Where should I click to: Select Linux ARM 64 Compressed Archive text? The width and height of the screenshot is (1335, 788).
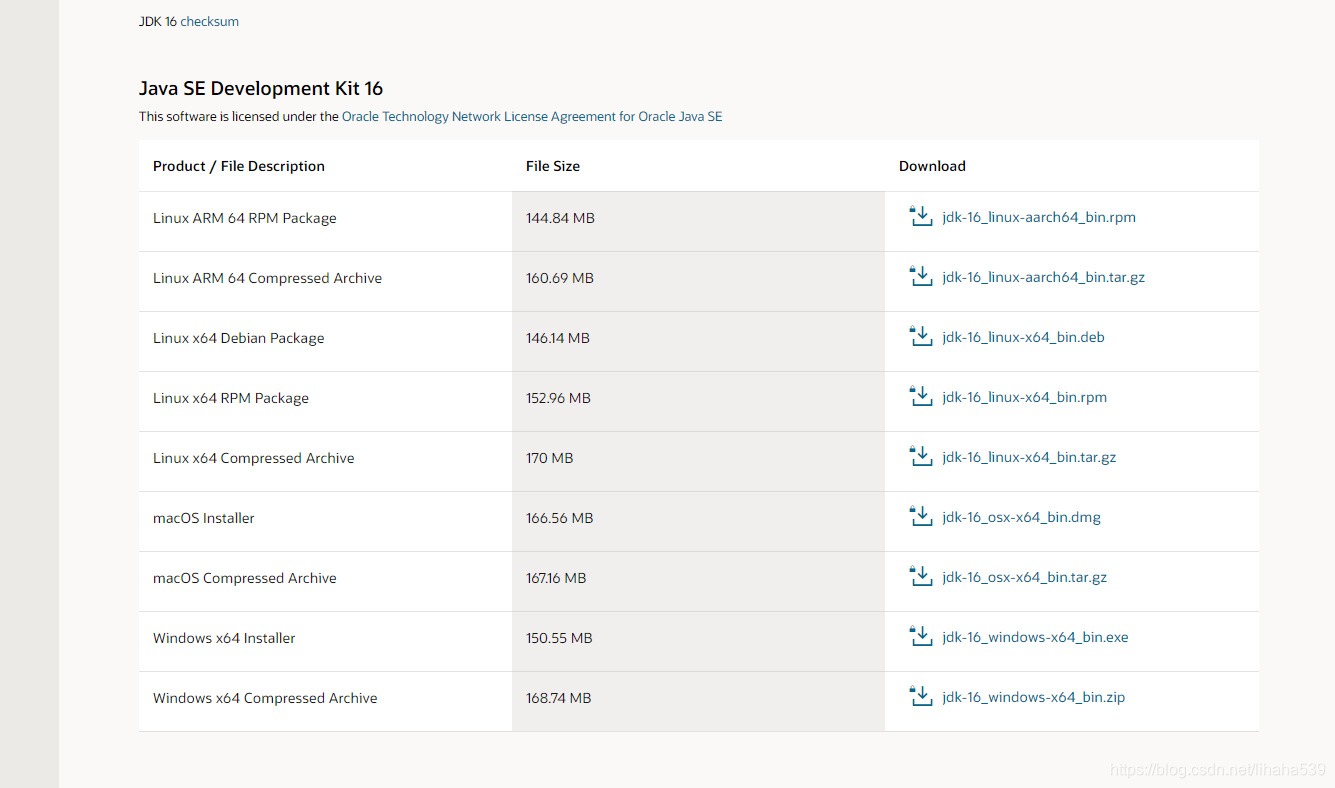pos(267,278)
